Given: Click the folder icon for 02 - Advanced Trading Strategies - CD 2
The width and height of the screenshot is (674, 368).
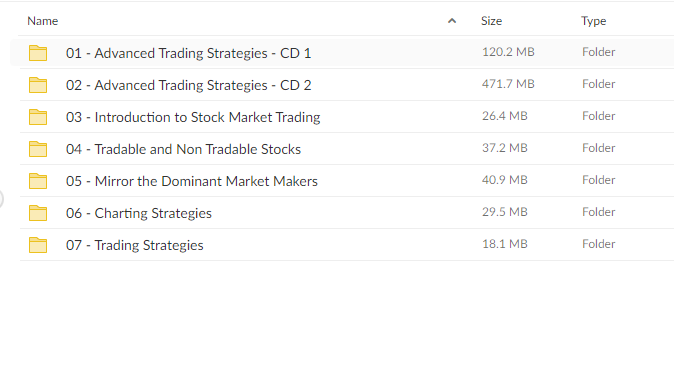Looking at the screenshot, I should [x=38, y=85].
